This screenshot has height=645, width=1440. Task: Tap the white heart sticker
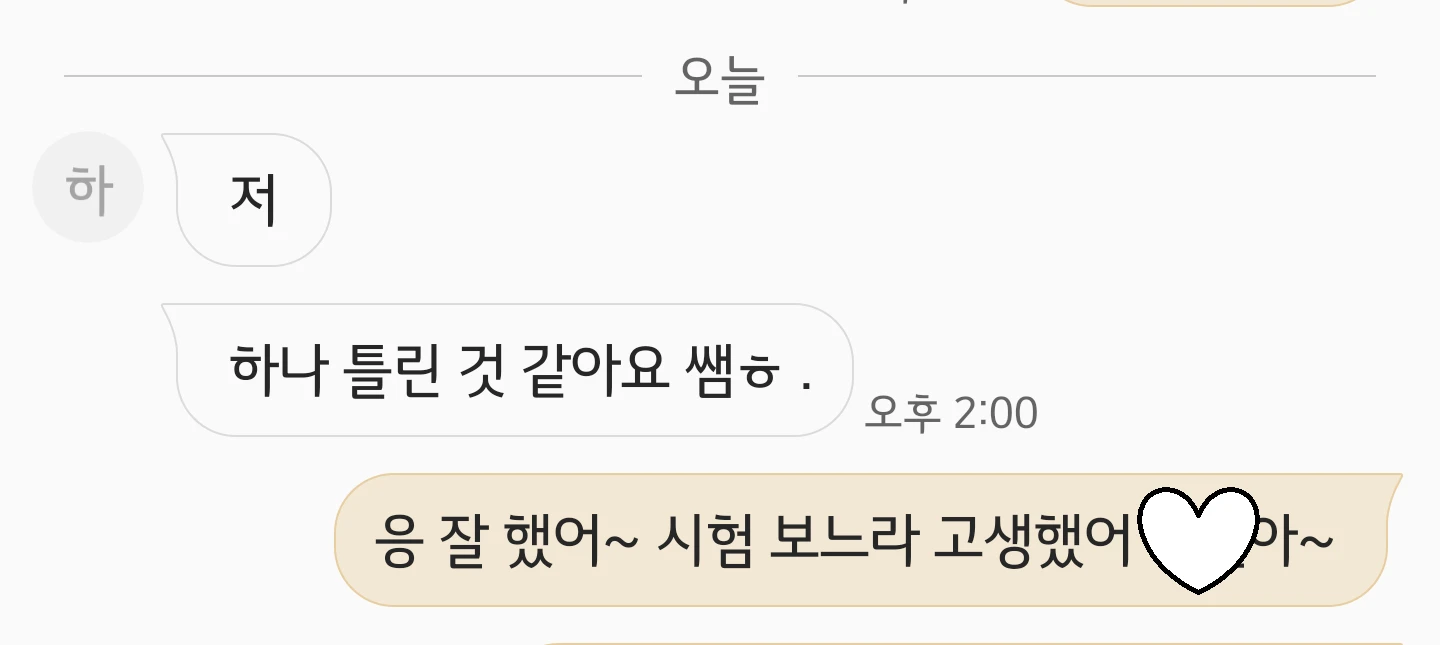click(x=1198, y=539)
